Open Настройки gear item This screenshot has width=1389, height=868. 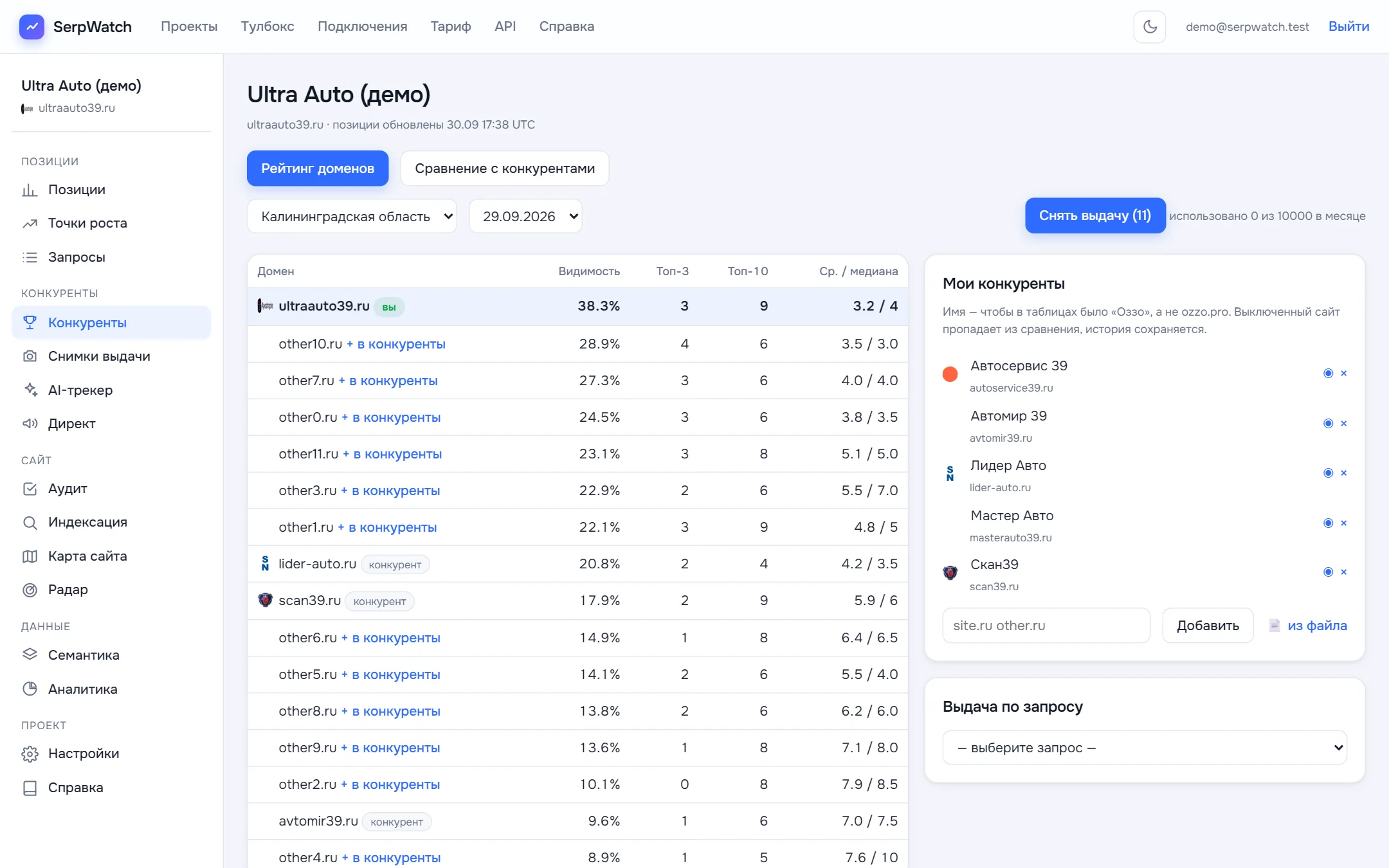tap(111, 754)
